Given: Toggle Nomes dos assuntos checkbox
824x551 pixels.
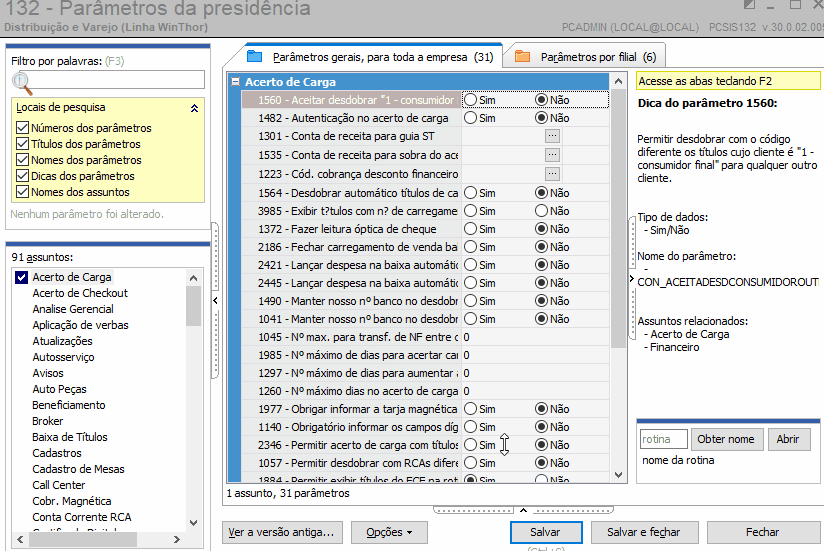Looking at the screenshot, I should (x=23, y=192).
